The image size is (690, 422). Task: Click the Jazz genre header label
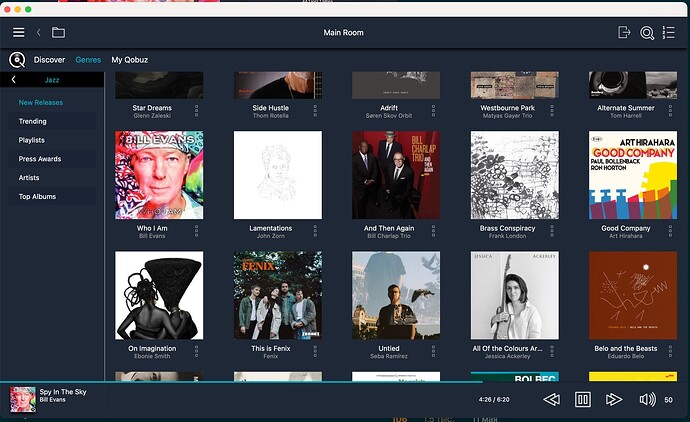(52, 80)
